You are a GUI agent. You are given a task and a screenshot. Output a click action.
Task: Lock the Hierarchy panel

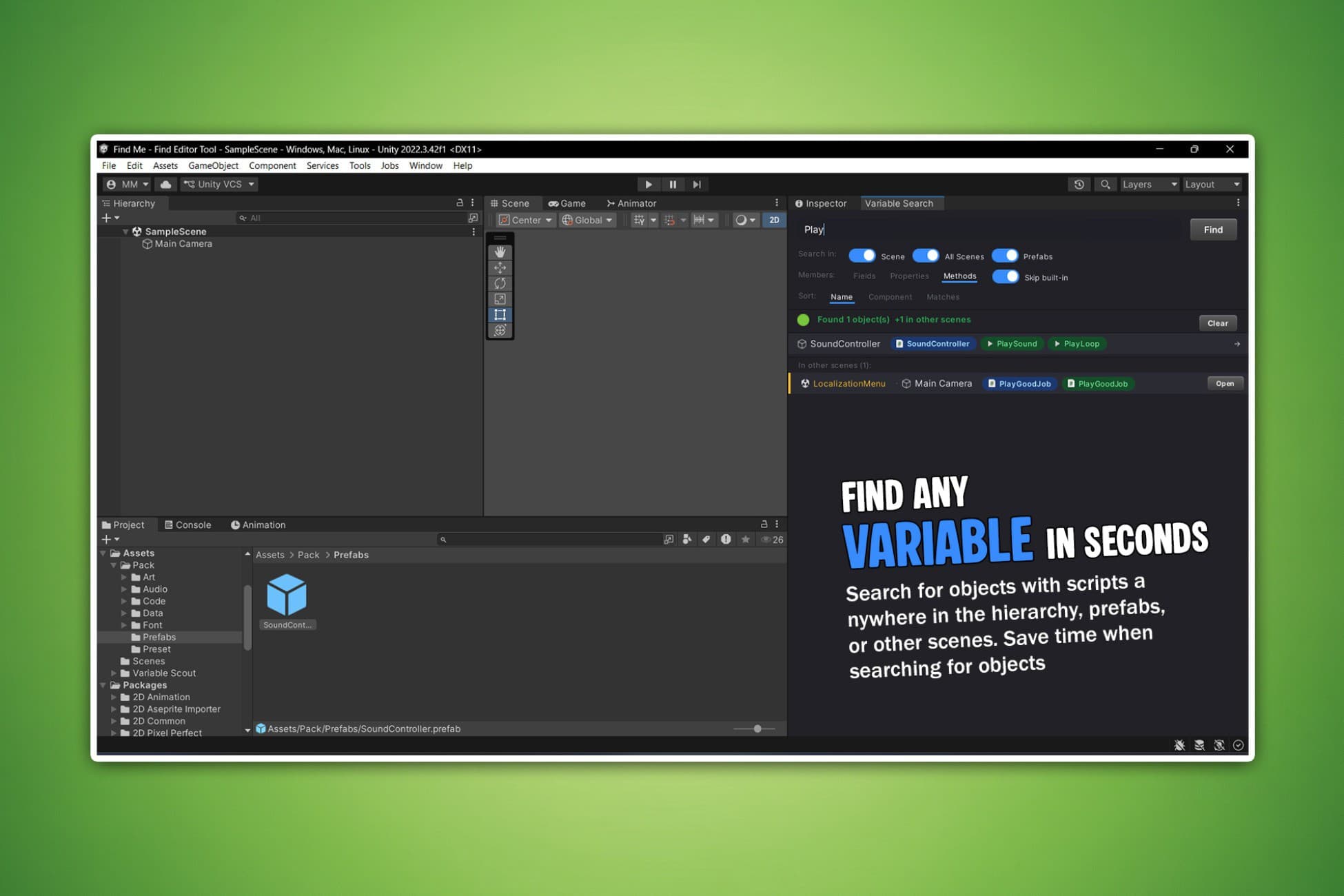click(x=460, y=203)
